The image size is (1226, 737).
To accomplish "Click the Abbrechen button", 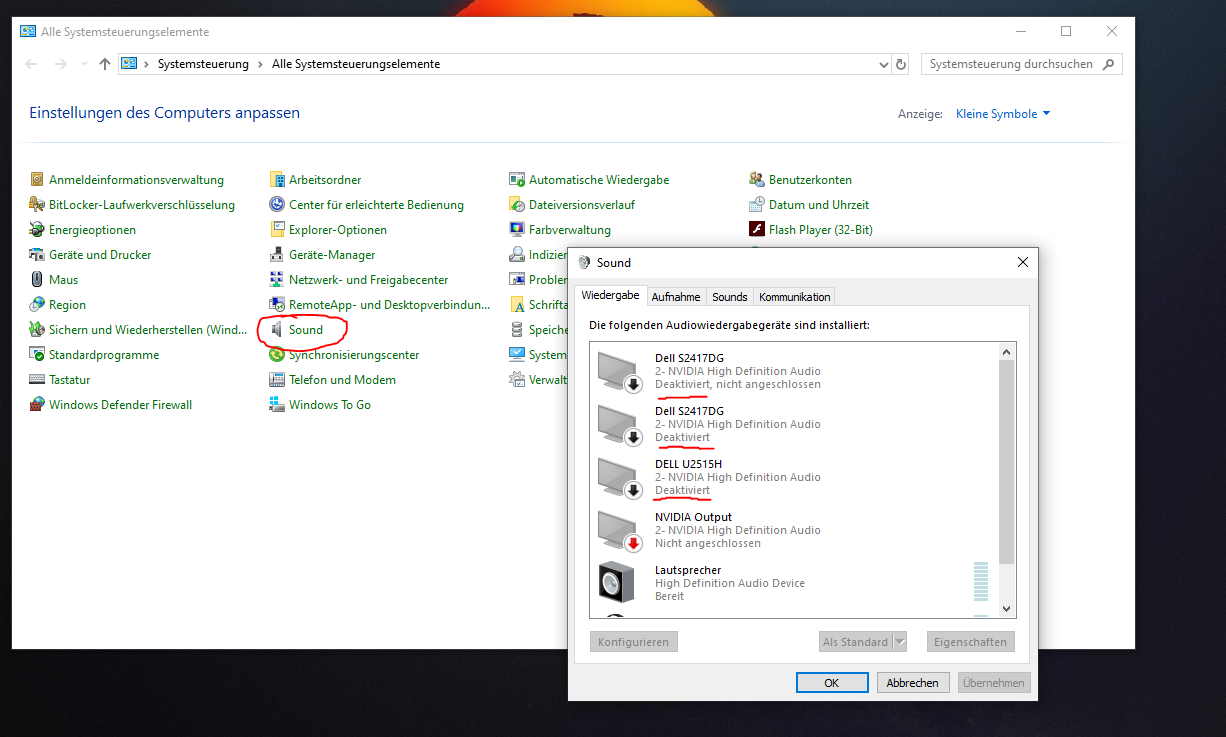I will coord(913,683).
